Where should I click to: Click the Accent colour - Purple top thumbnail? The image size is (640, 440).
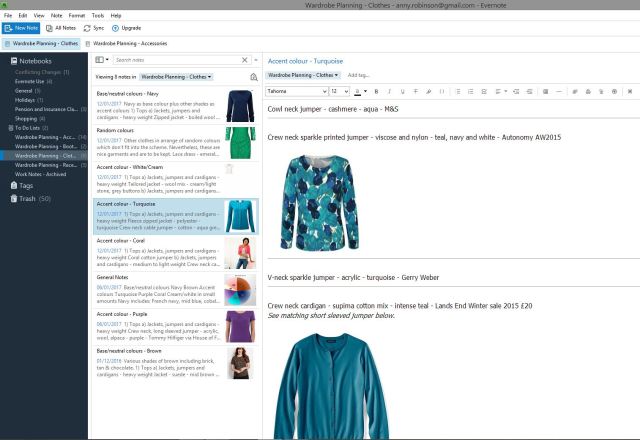pyautogui.click(x=240, y=326)
